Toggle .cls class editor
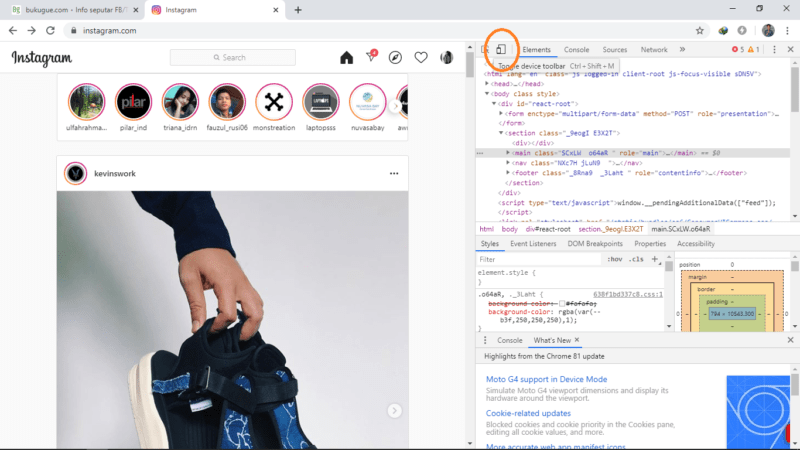The height and width of the screenshot is (450, 800). [x=636, y=259]
